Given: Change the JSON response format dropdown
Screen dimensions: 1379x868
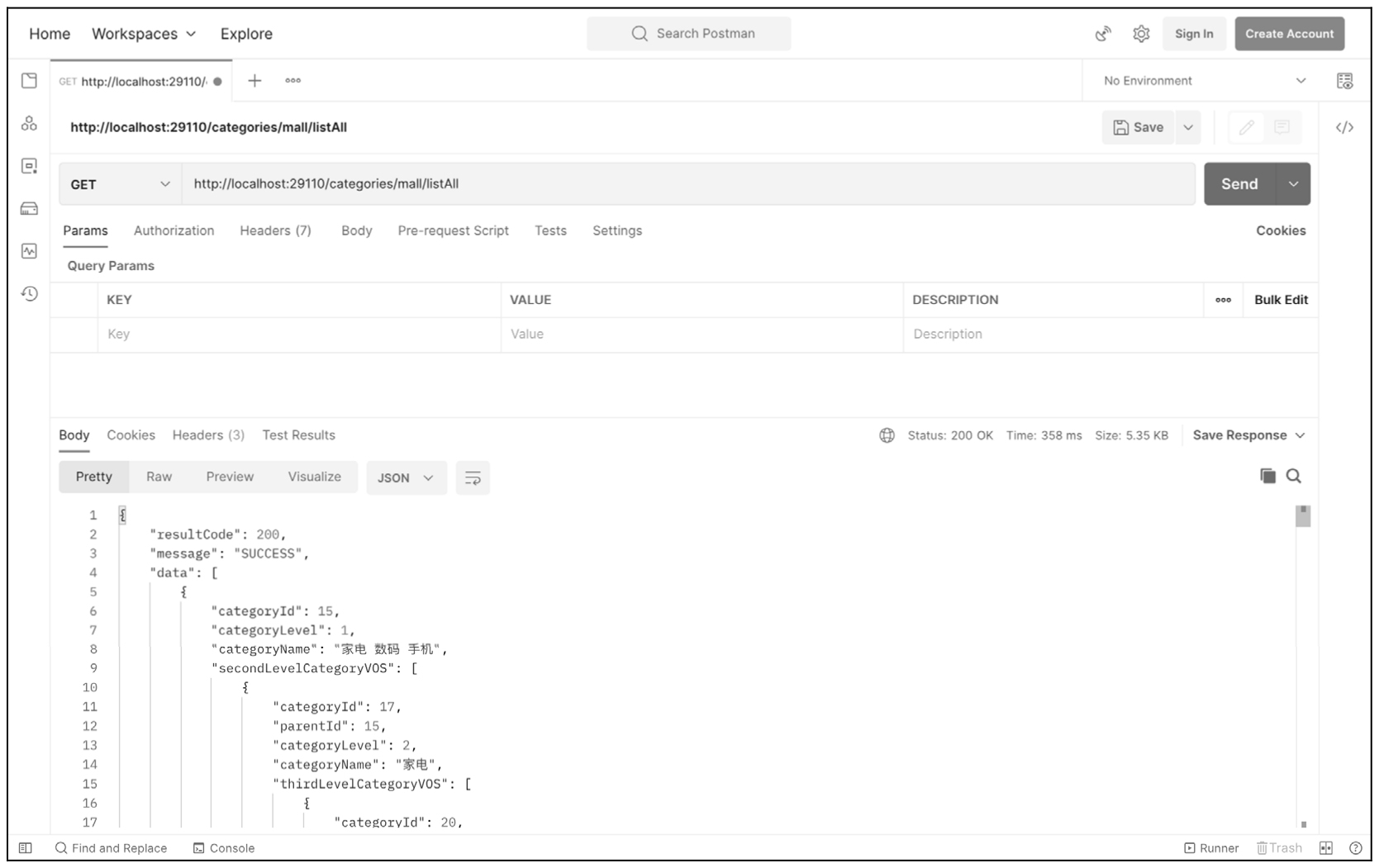Looking at the screenshot, I should click(406, 478).
